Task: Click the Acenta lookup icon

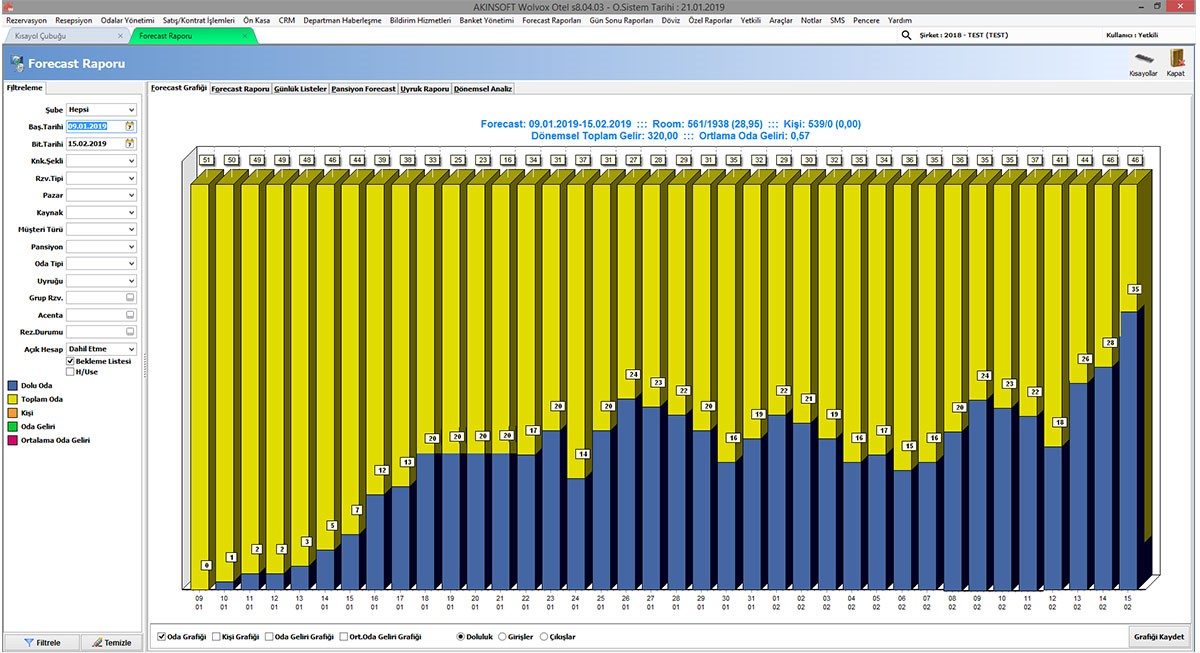Action: click(x=130, y=315)
